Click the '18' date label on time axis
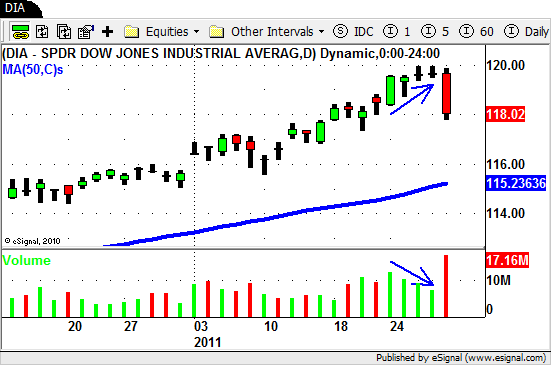The width and height of the screenshot is (551, 365). coord(341,326)
